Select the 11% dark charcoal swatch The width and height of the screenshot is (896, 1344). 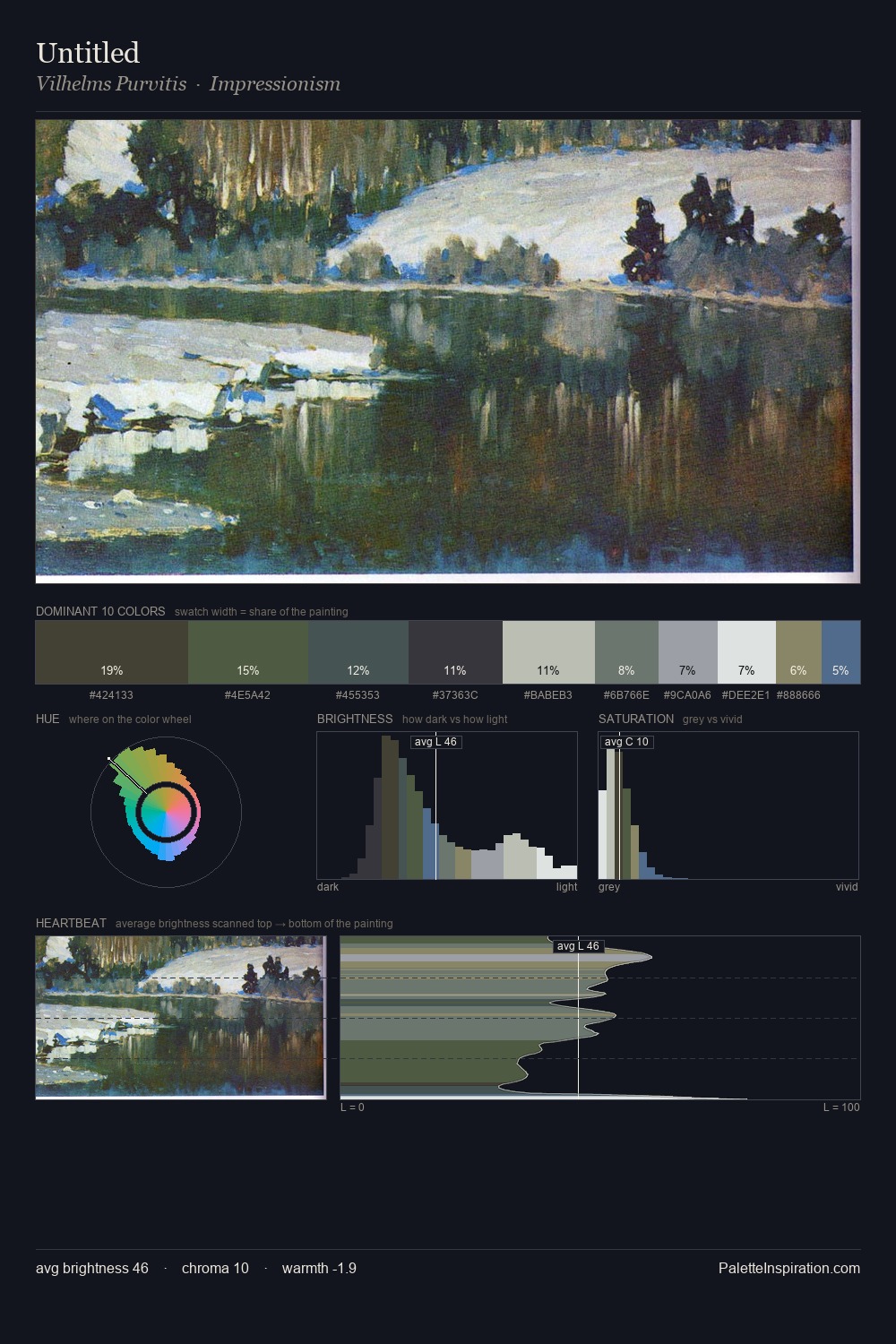455,652
